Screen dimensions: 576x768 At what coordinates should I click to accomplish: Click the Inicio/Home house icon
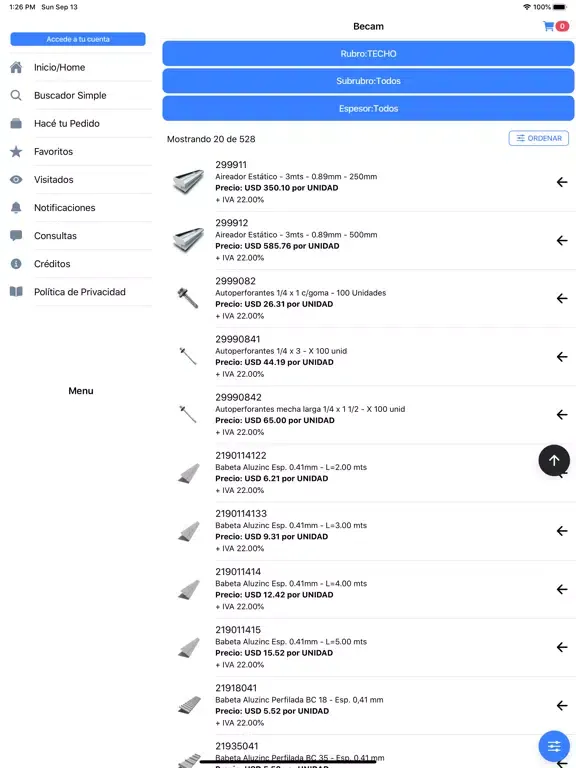click(16, 67)
